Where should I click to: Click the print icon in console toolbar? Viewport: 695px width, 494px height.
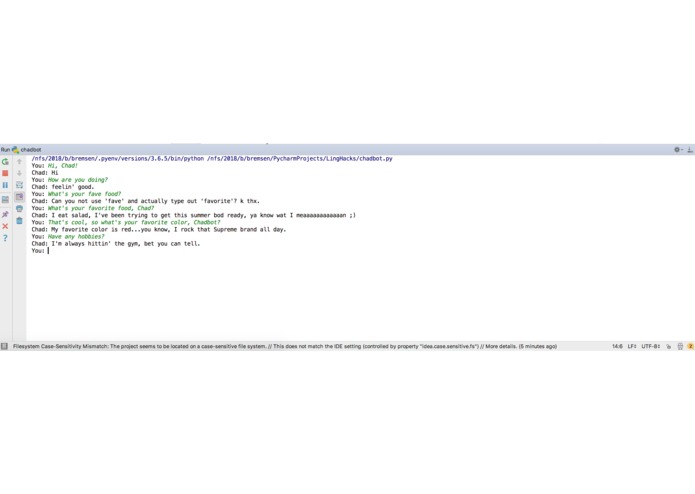pos(20,208)
